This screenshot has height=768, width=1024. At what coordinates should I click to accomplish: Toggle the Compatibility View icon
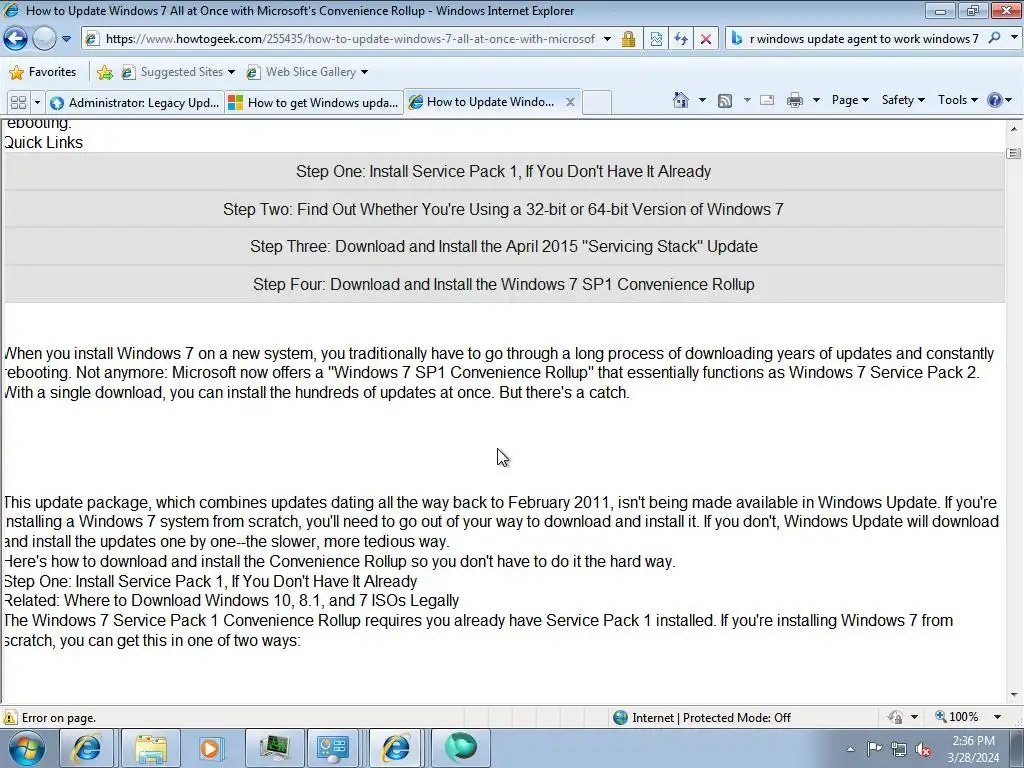click(656, 39)
